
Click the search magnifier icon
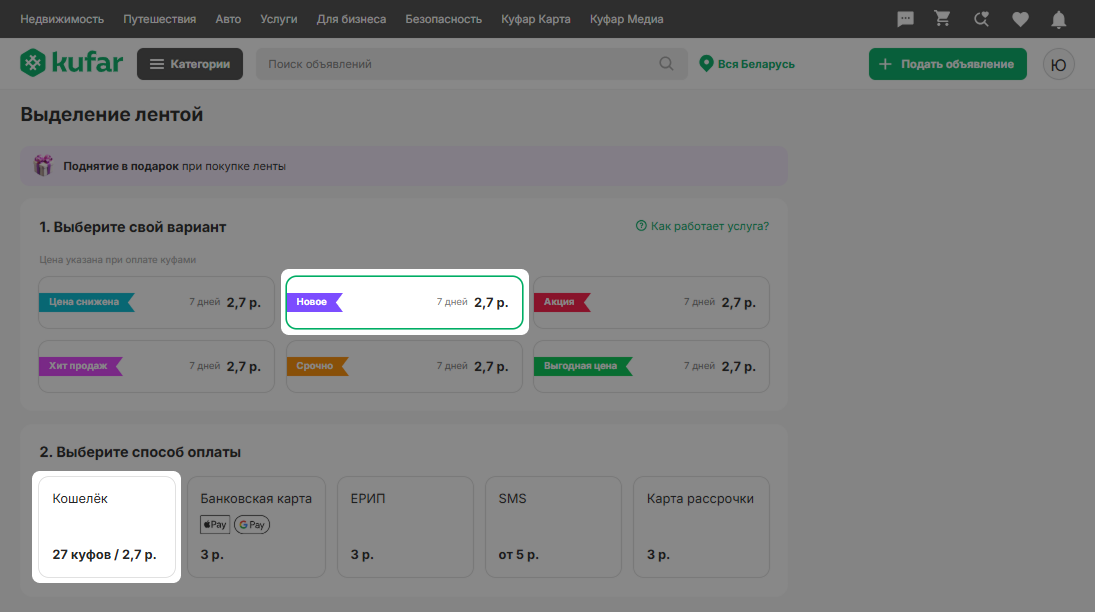(x=666, y=64)
